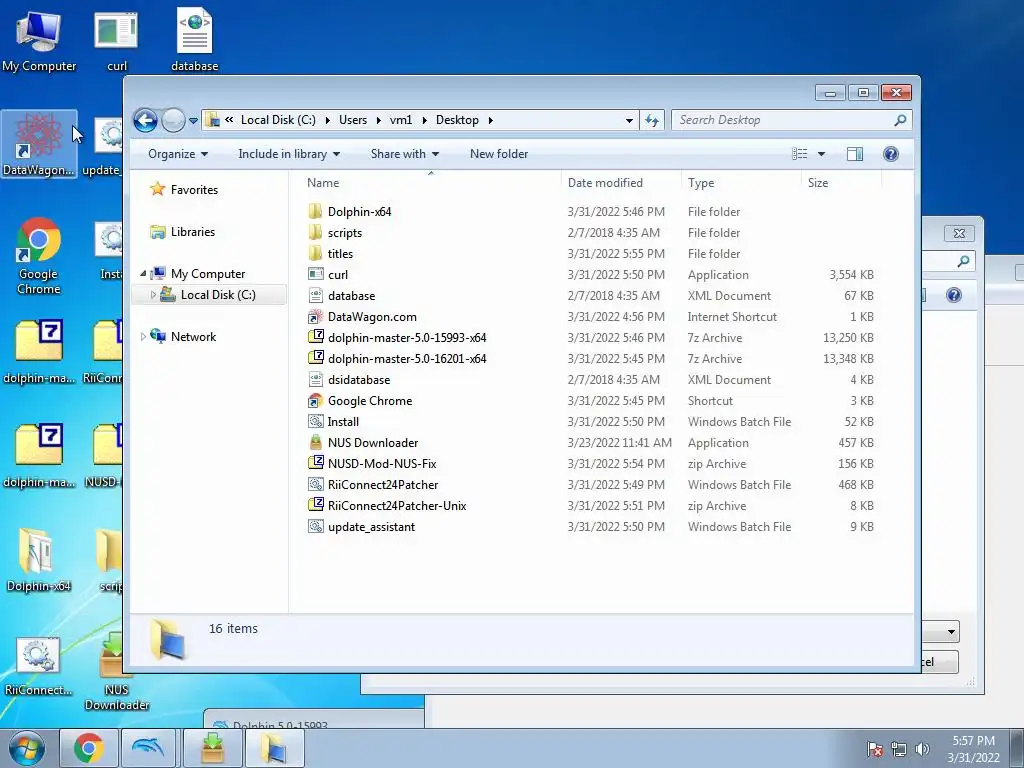Viewport: 1024px width, 768px height.
Task: Open dropdown after Desktop in breadcrumb
Action: [x=490, y=120]
